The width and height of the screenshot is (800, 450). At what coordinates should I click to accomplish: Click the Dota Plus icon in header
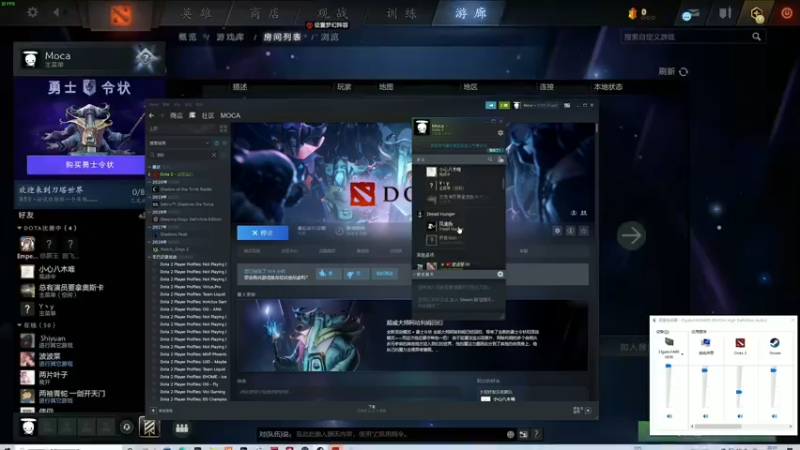coord(757,14)
